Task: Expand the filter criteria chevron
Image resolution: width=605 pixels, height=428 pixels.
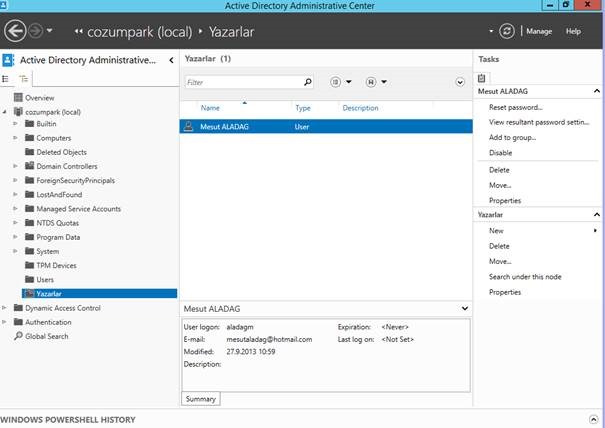Action: coord(460,82)
